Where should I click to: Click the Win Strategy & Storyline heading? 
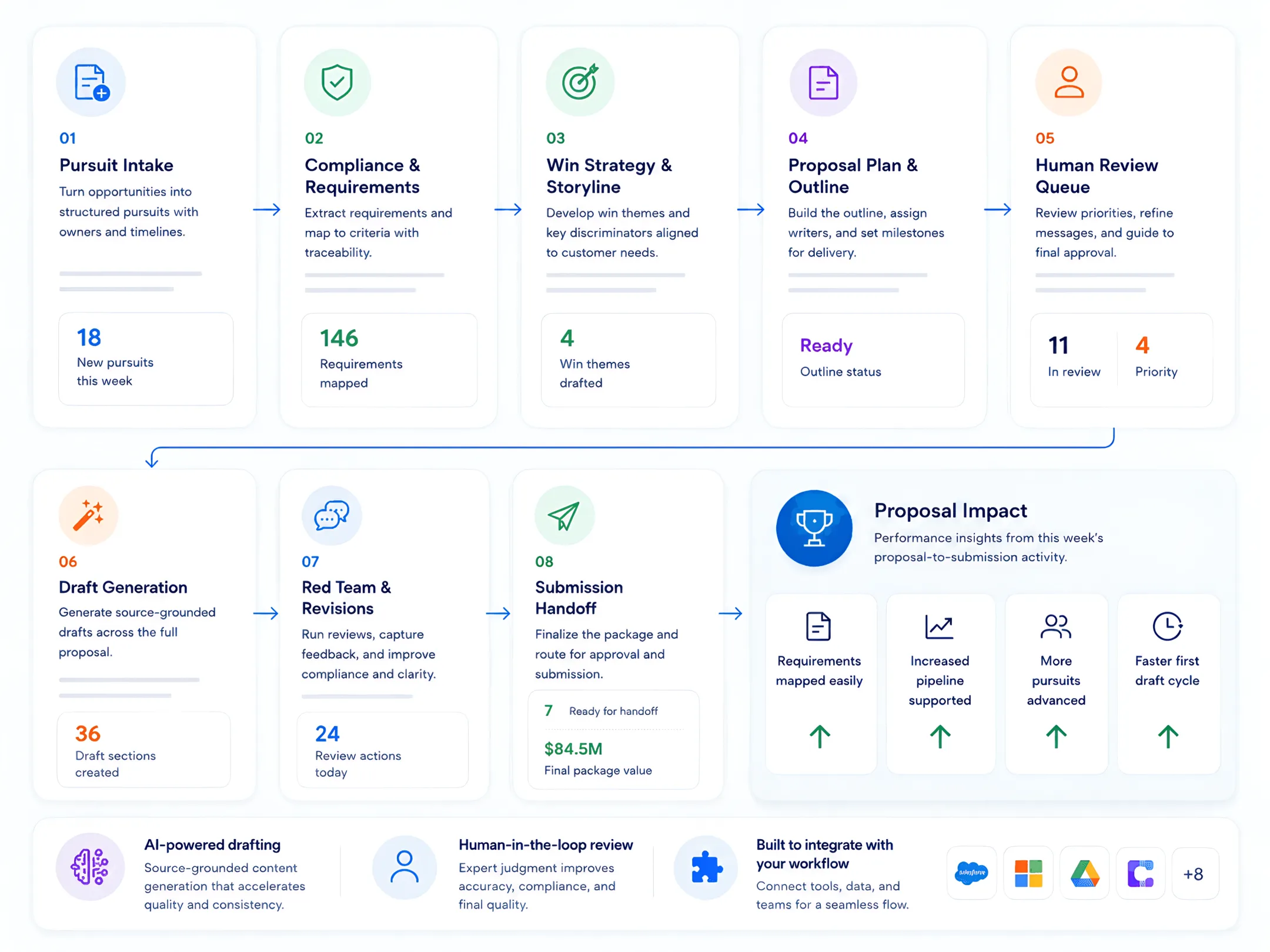coord(609,176)
